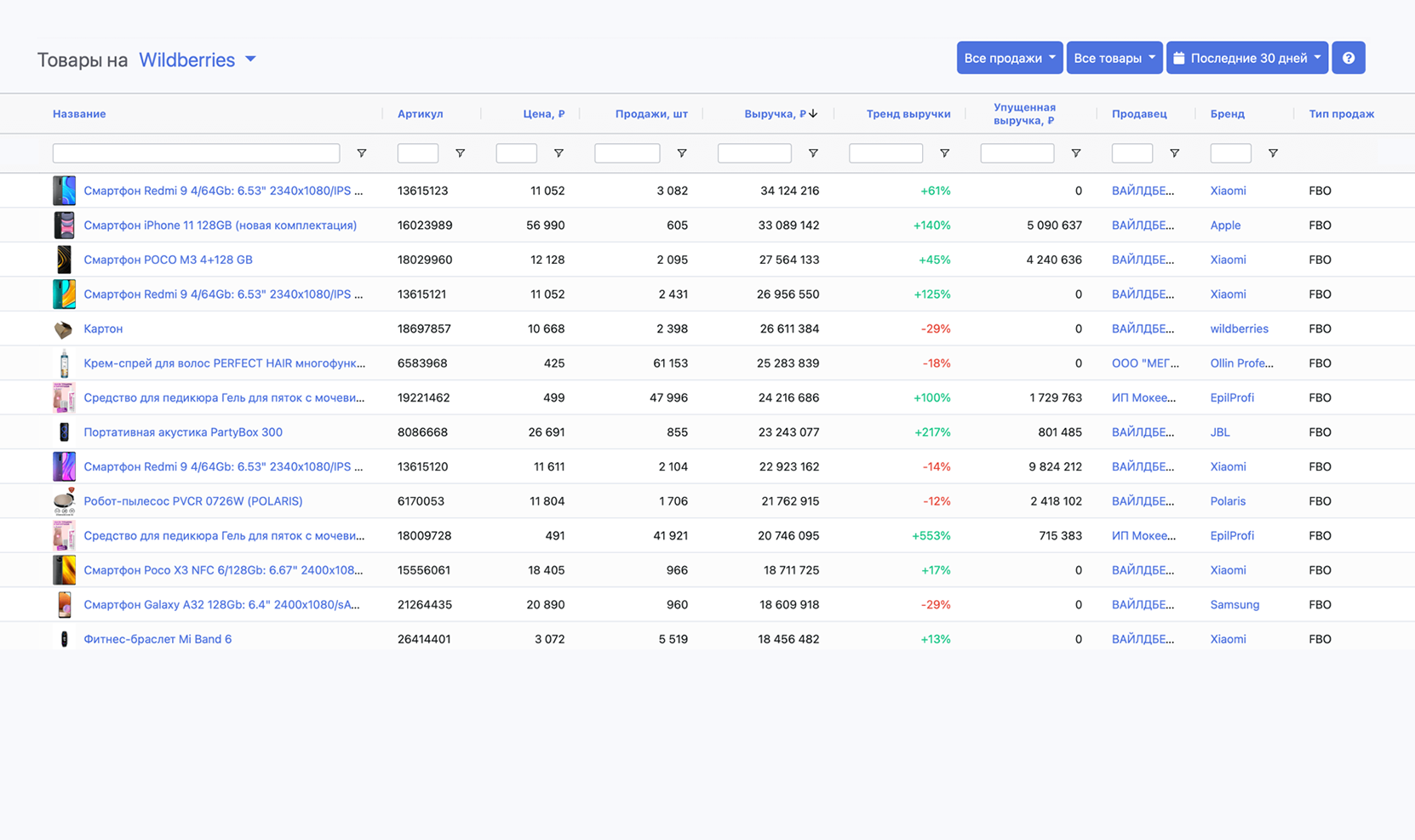This screenshot has width=1415, height=840.
Task: Open filter options for Артикул column
Action: (460, 153)
